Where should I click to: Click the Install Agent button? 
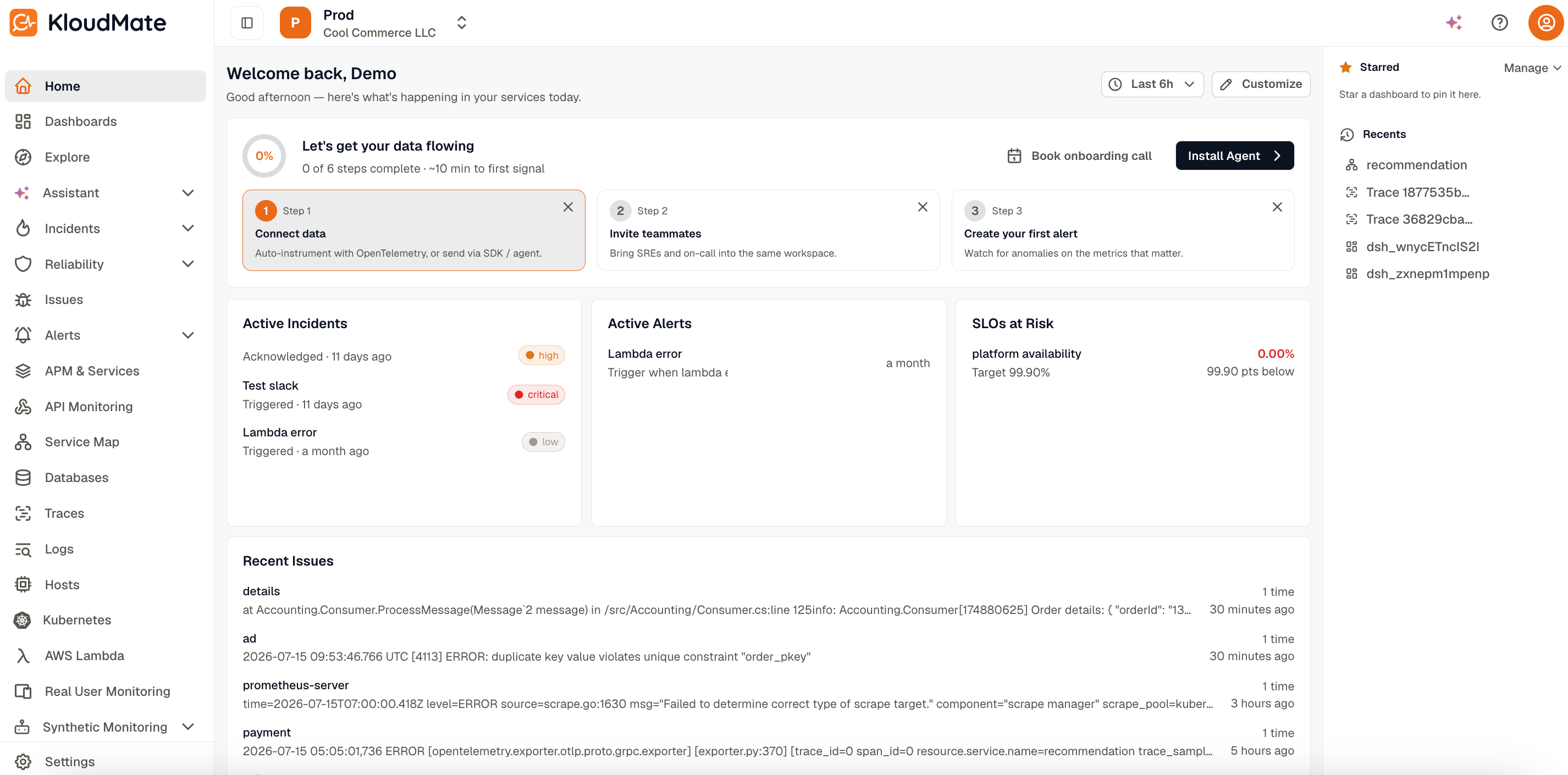[x=1234, y=156]
